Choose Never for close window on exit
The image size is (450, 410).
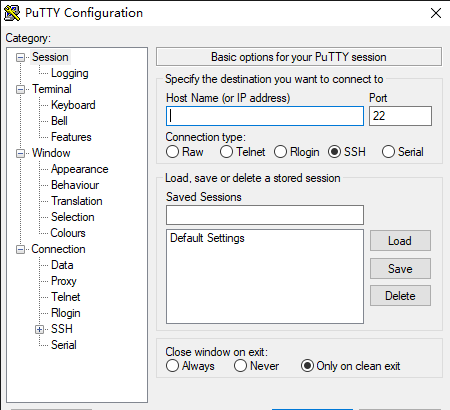pyautogui.click(x=240, y=366)
